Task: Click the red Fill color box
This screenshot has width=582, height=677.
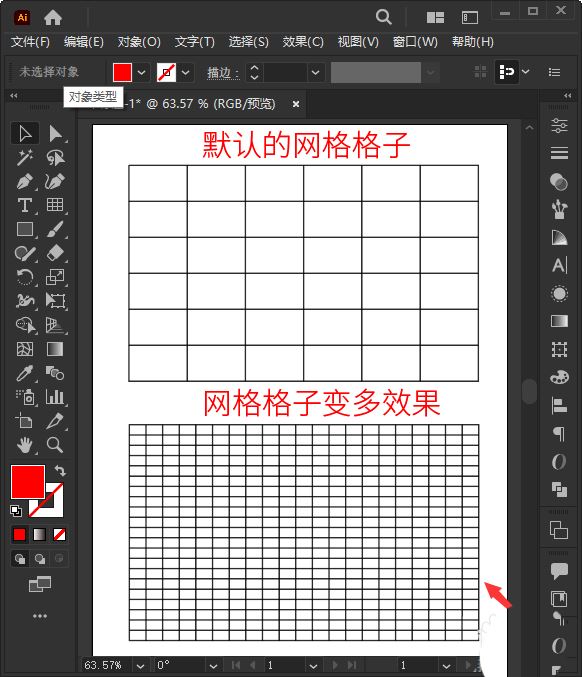Action: coord(28,482)
